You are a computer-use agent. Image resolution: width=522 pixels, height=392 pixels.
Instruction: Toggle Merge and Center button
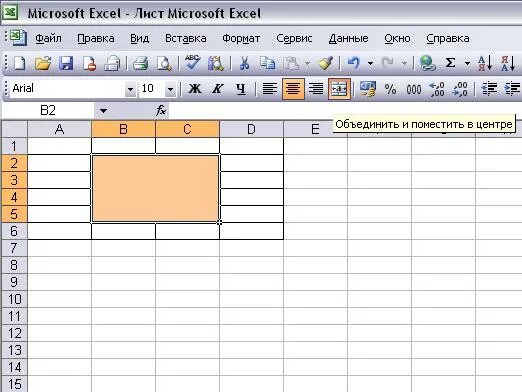tap(339, 89)
